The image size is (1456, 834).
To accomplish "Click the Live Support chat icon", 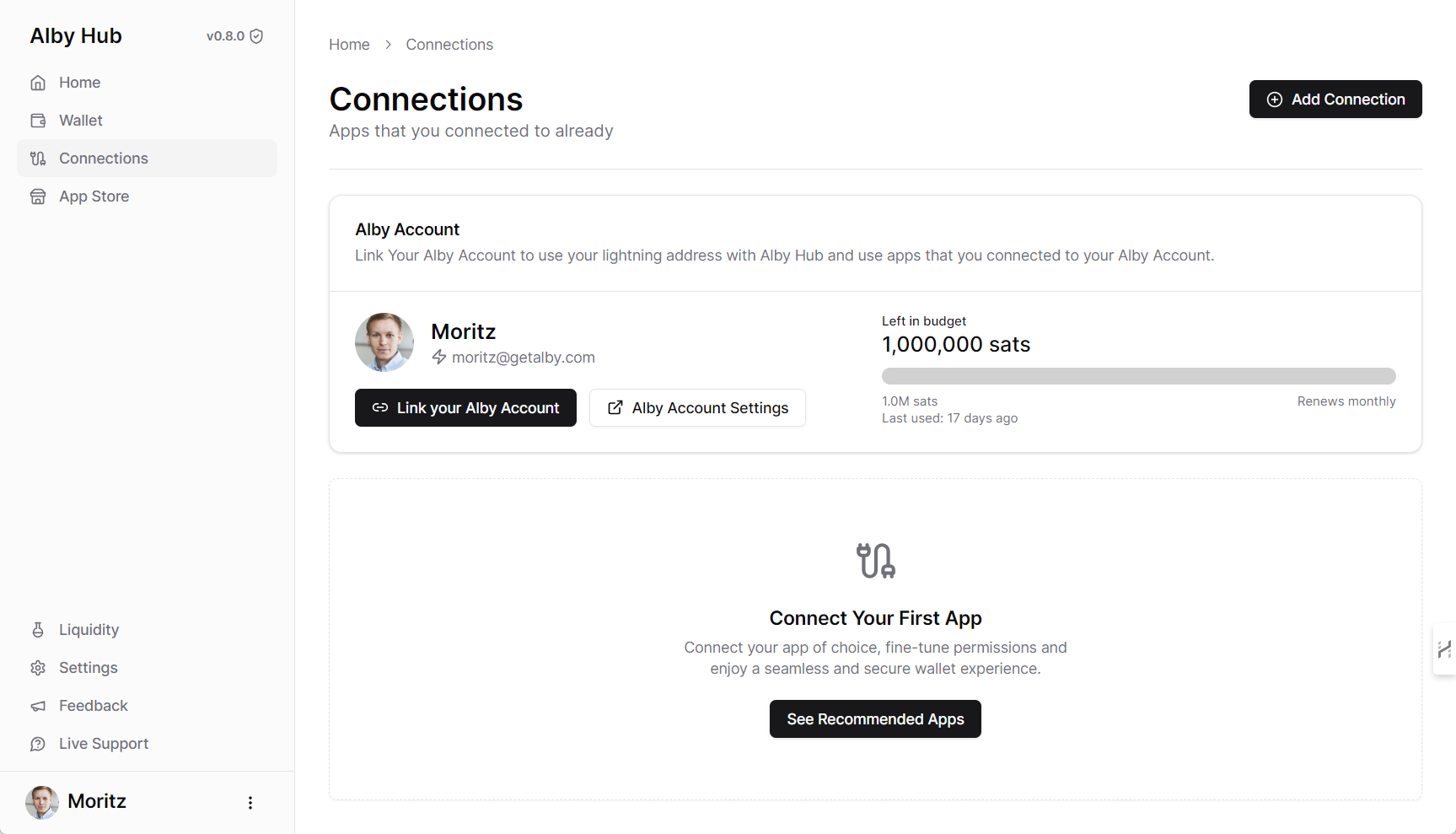I will click(x=38, y=744).
